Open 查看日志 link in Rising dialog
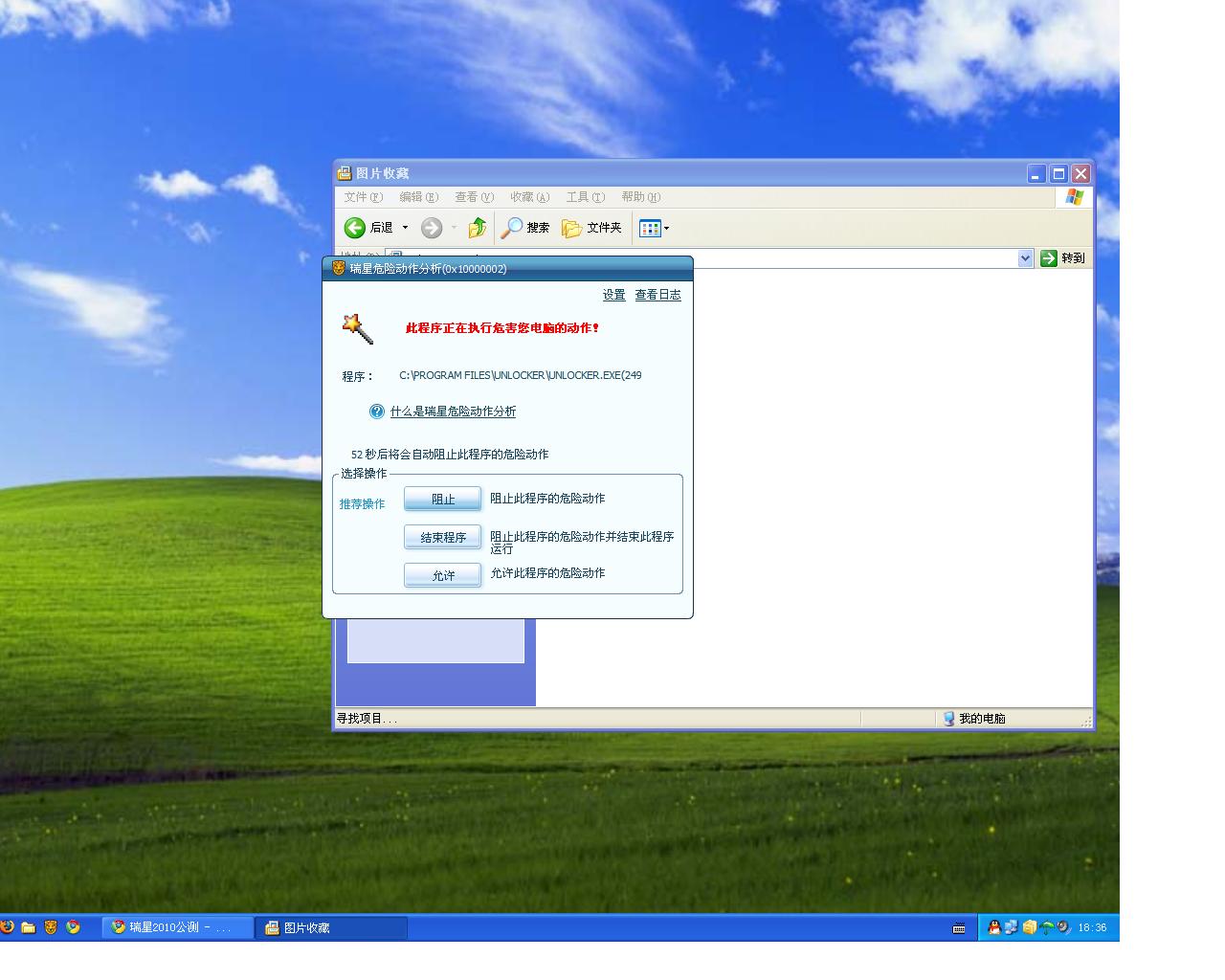Image resolution: width=1225 pixels, height=980 pixels. point(657,295)
